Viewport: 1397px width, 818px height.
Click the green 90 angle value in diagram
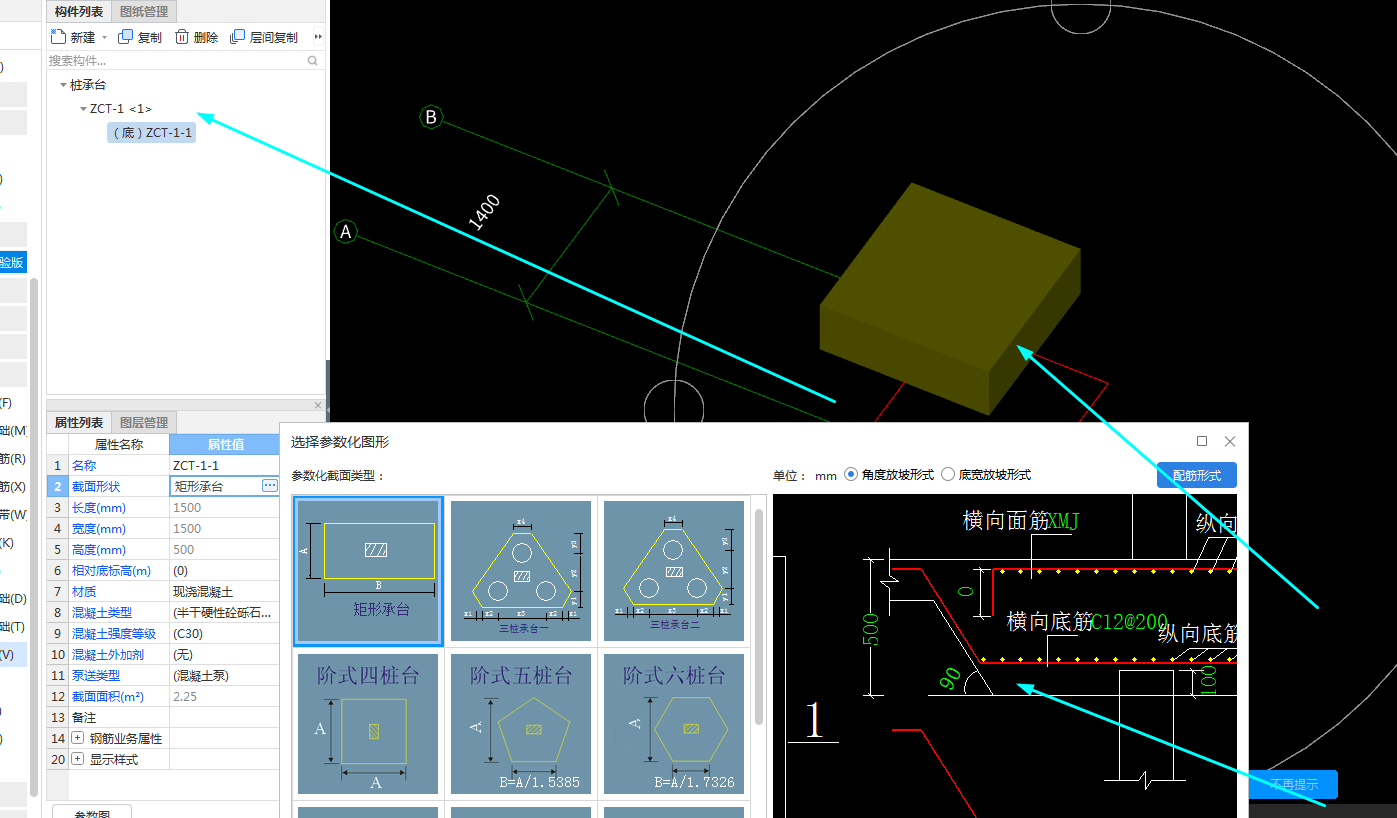coord(949,678)
